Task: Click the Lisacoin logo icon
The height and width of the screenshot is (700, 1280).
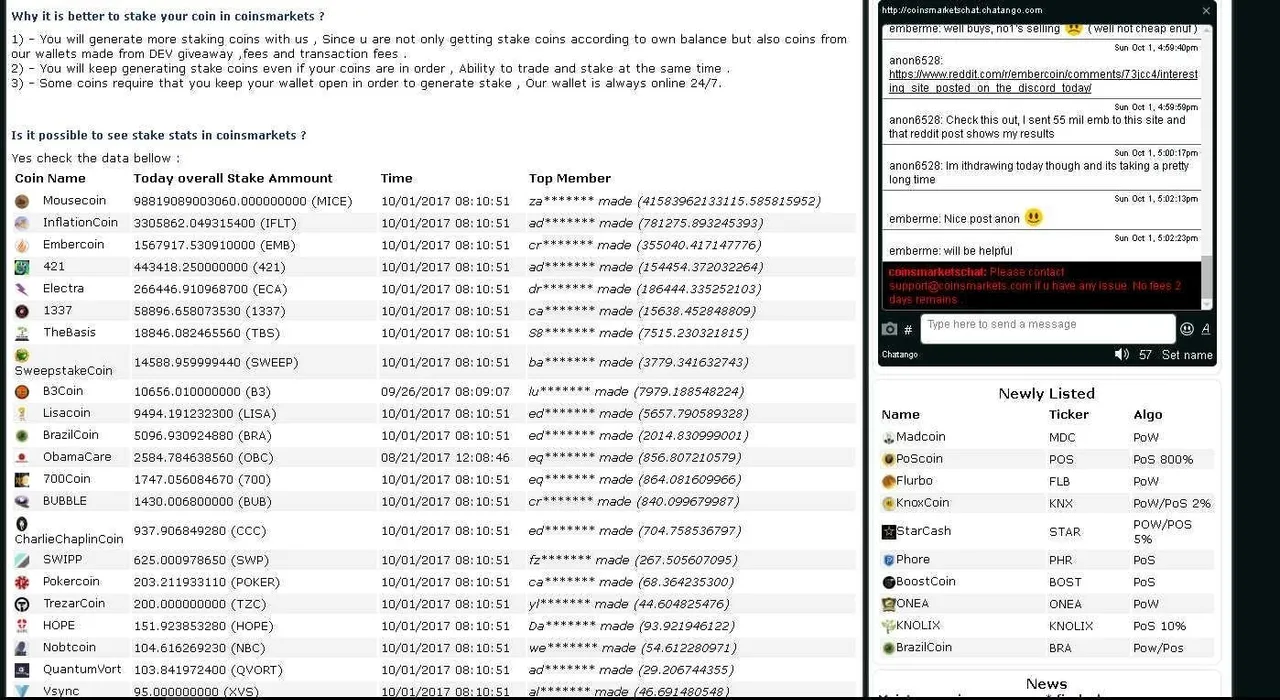Action: tap(22, 414)
